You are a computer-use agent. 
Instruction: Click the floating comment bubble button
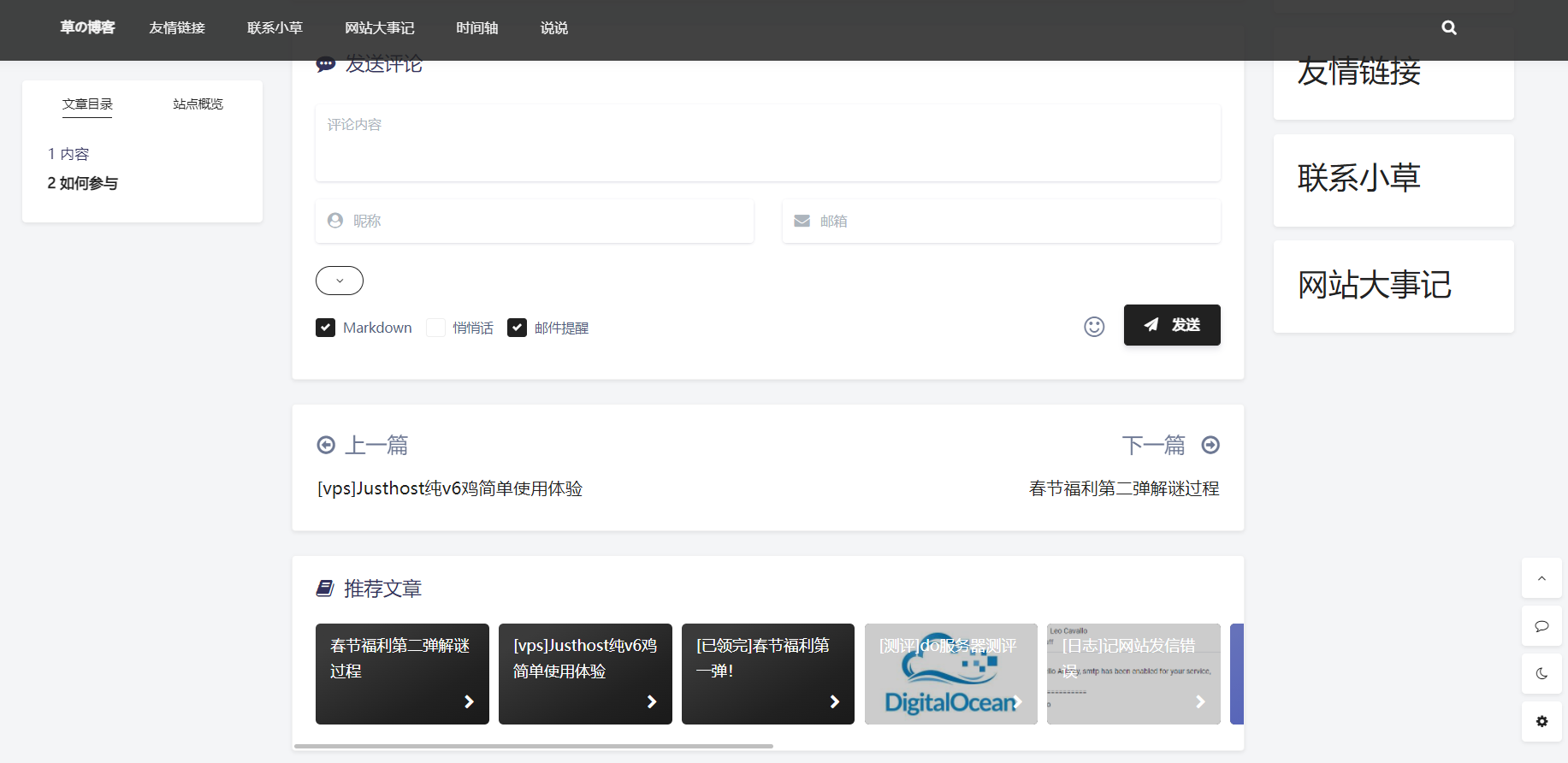(x=1541, y=626)
